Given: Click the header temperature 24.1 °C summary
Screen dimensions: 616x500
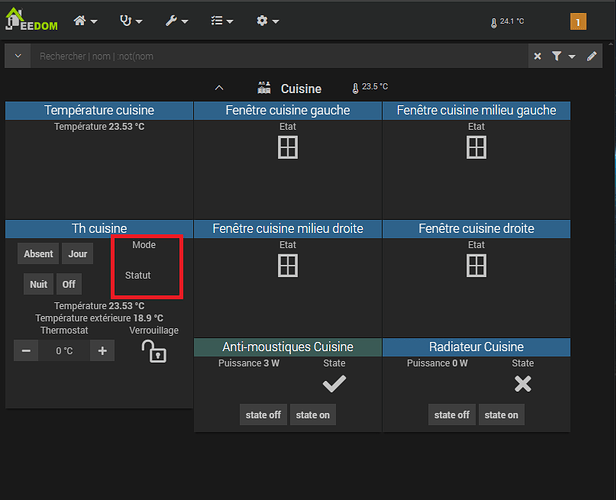Looking at the screenshot, I should click(x=507, y=22).
